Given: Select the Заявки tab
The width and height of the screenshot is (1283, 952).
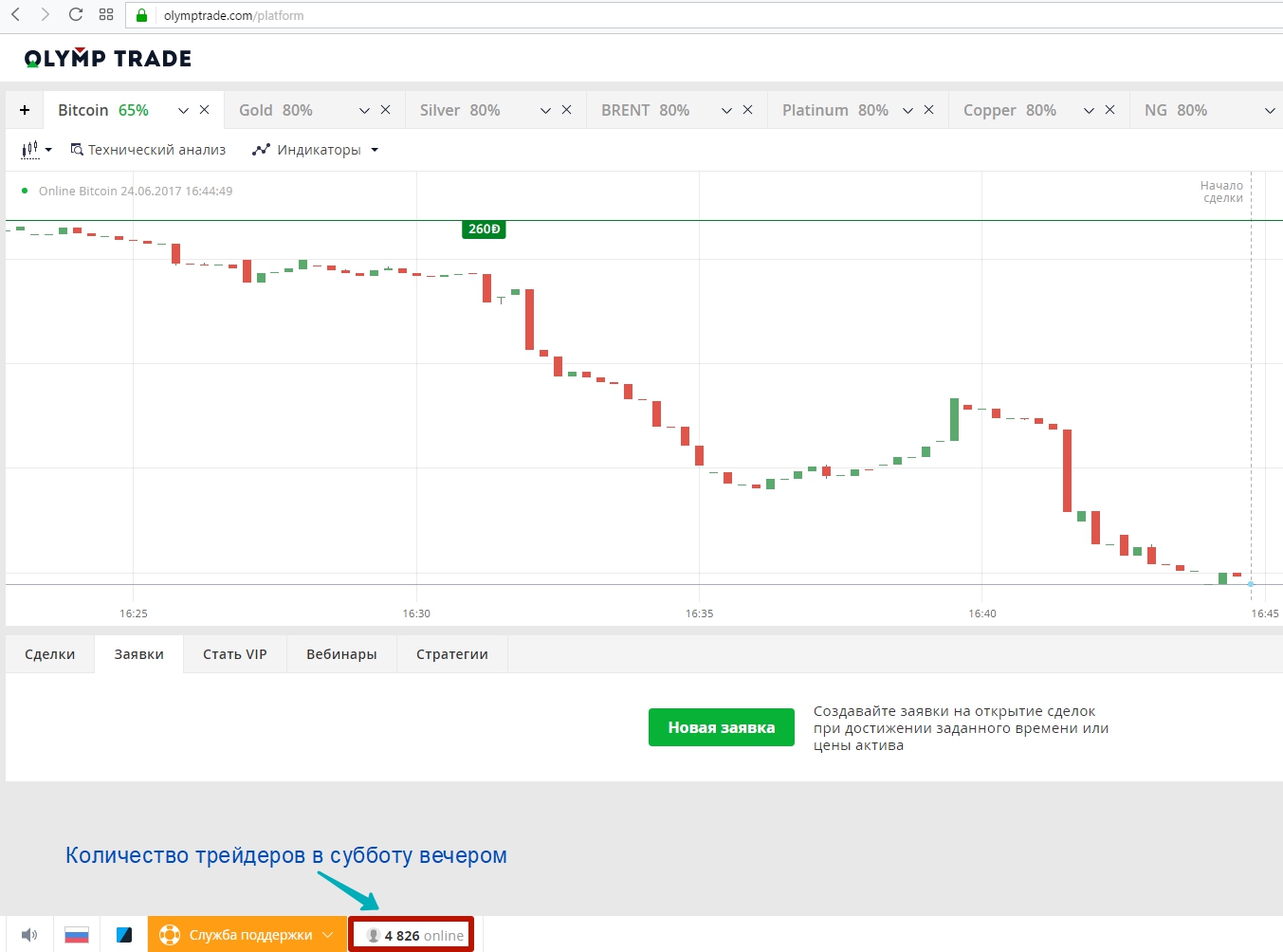Looking at the screenshot, I should click(x=139, y=654).
